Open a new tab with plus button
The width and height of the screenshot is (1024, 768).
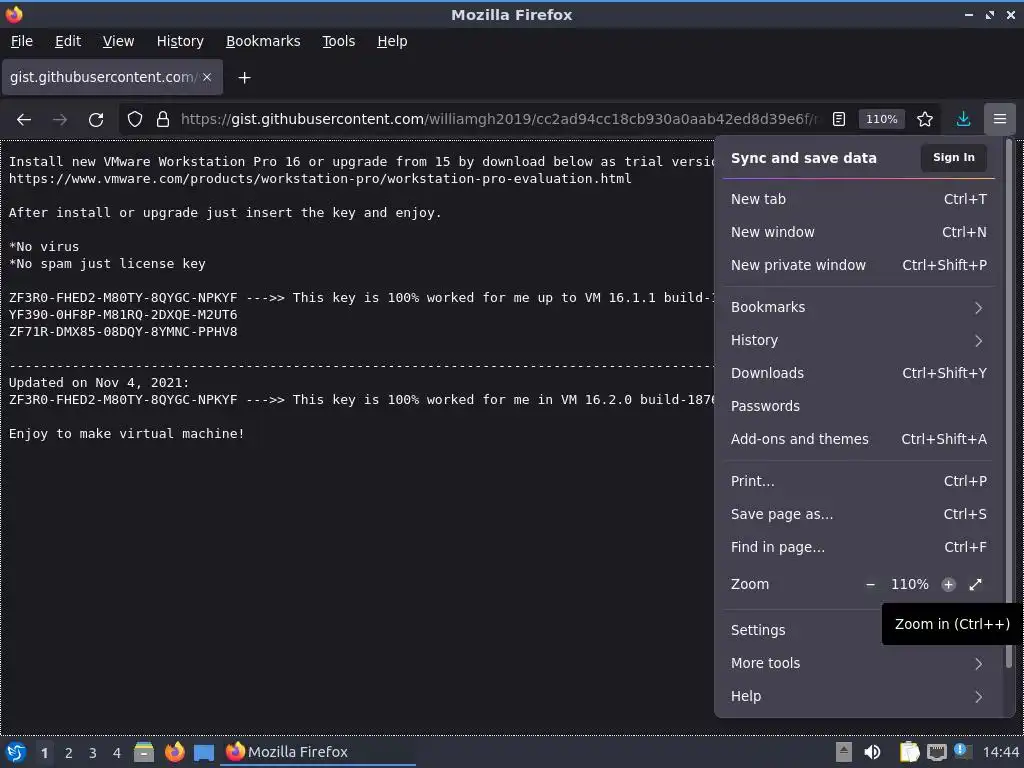[x=244, y=78]
